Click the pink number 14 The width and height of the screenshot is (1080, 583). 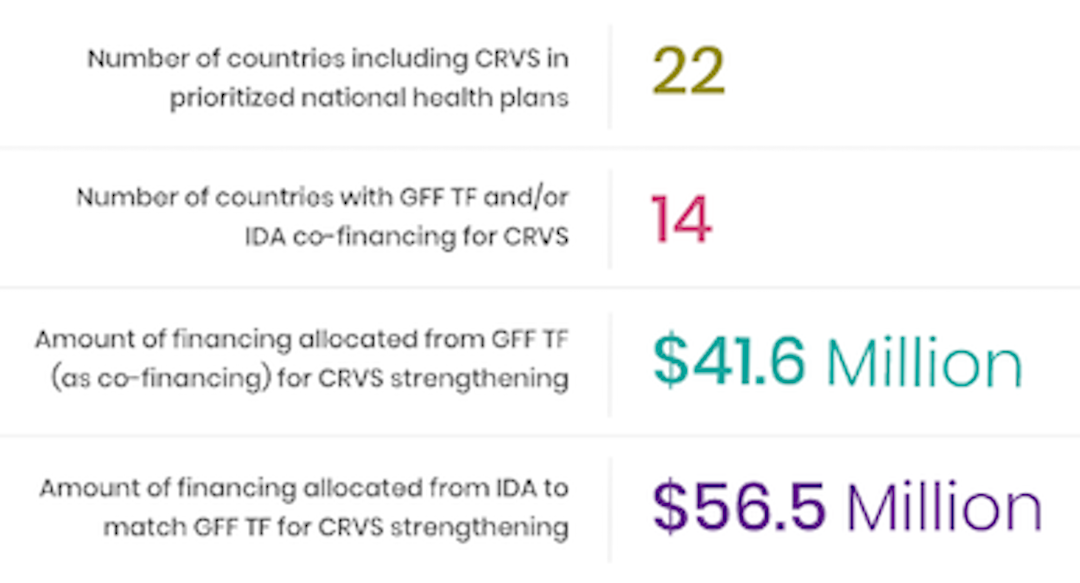click(x=681, y=220)
